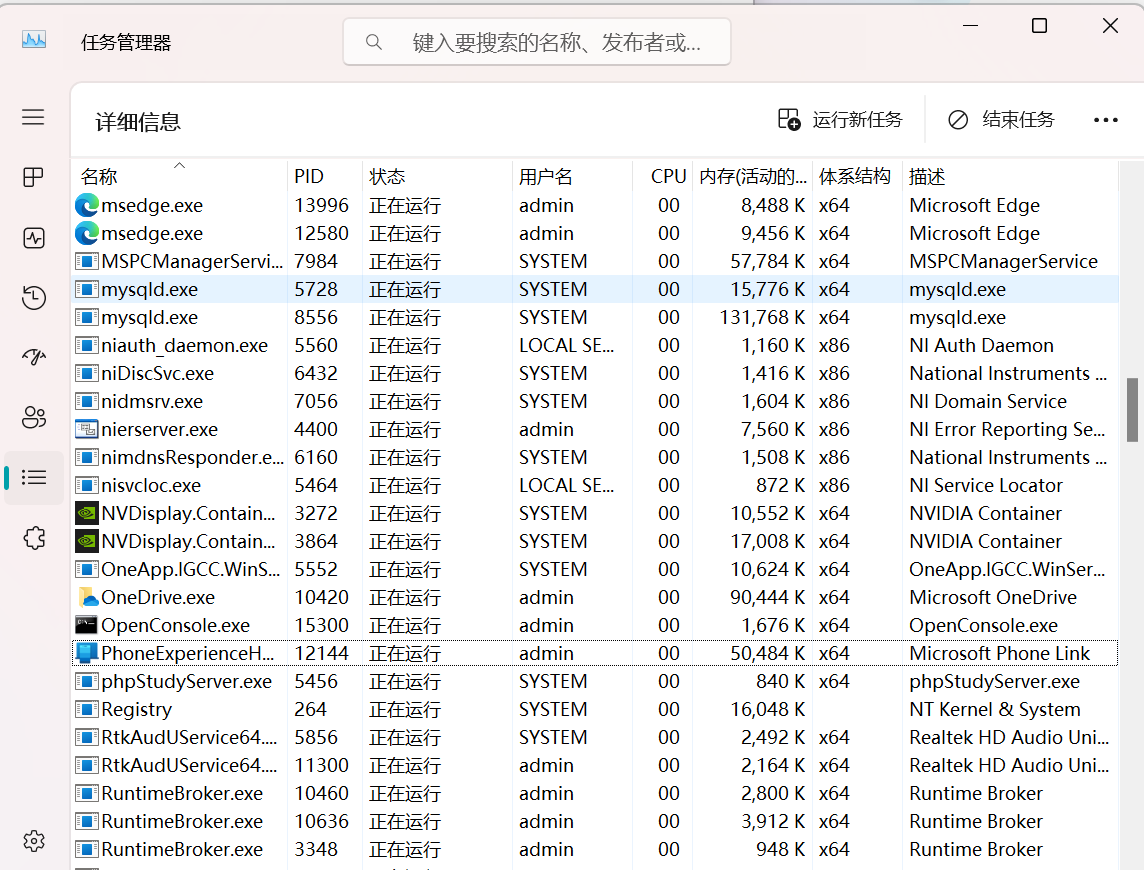
Task: Click the vertical scrollbar thumb
Action: pyautogui.click(x=1132, y=410)
